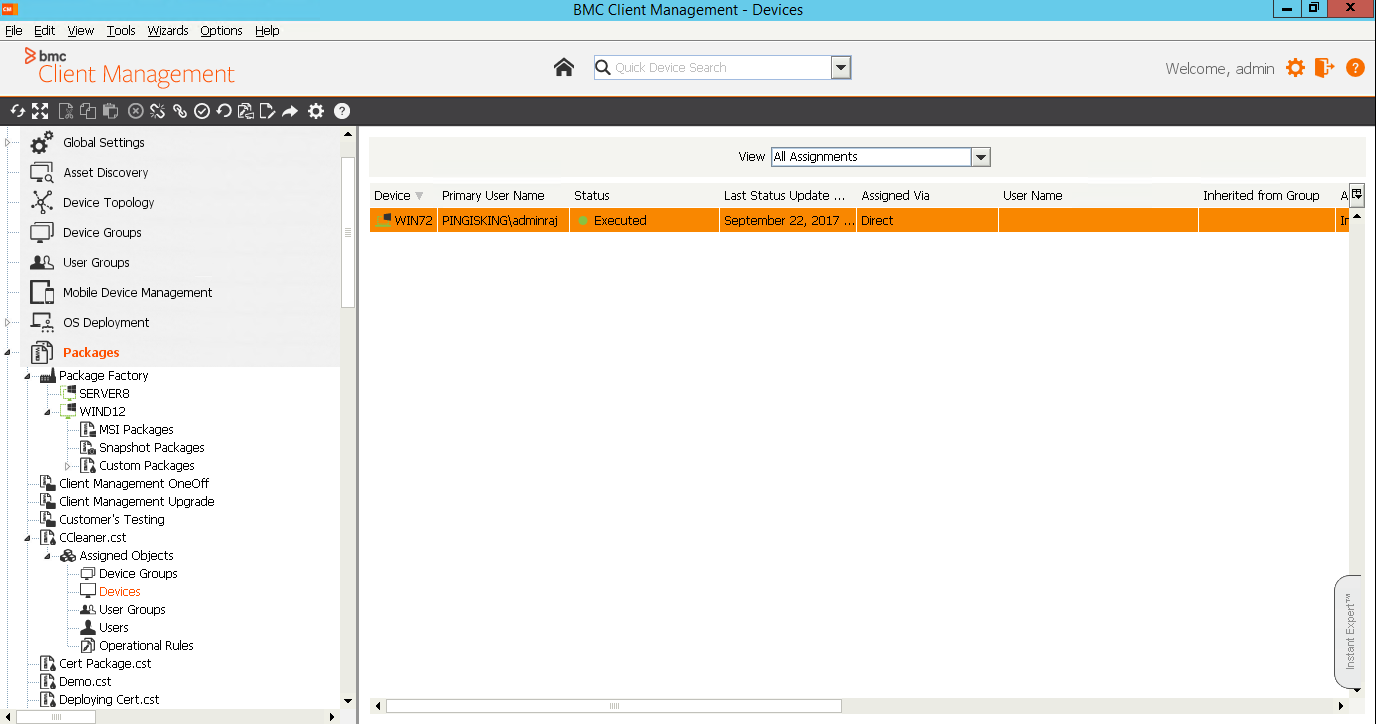Expand the OS Deployment tree node
Screen dimensions: 1376x724
point(8,323)
